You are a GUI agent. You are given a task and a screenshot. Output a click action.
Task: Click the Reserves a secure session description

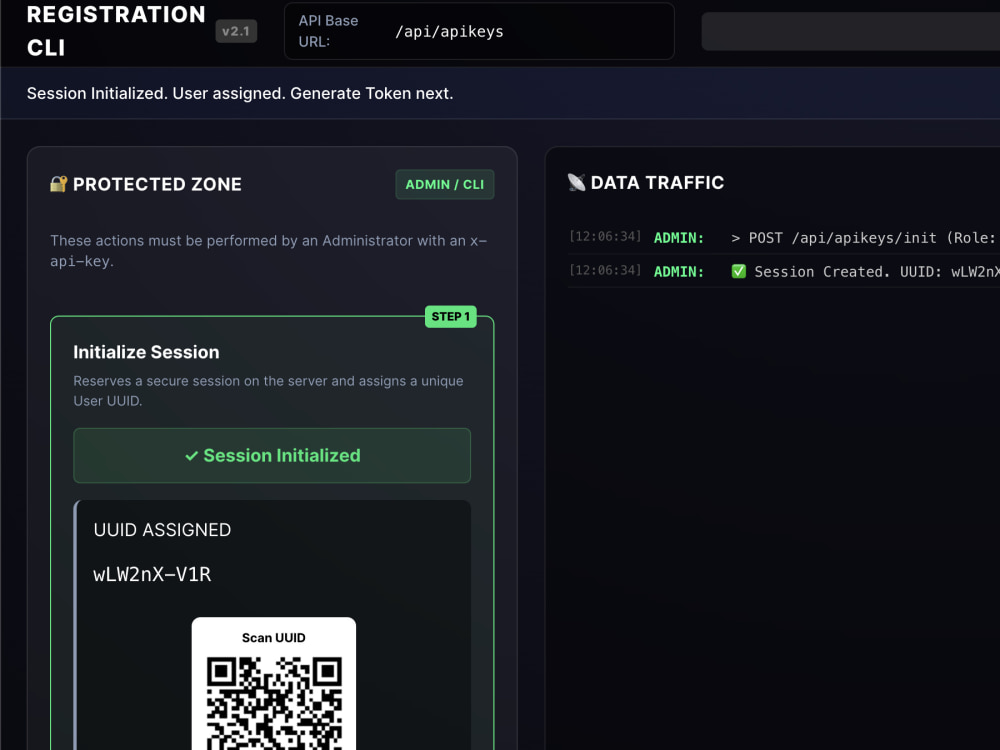pos(268,390)
